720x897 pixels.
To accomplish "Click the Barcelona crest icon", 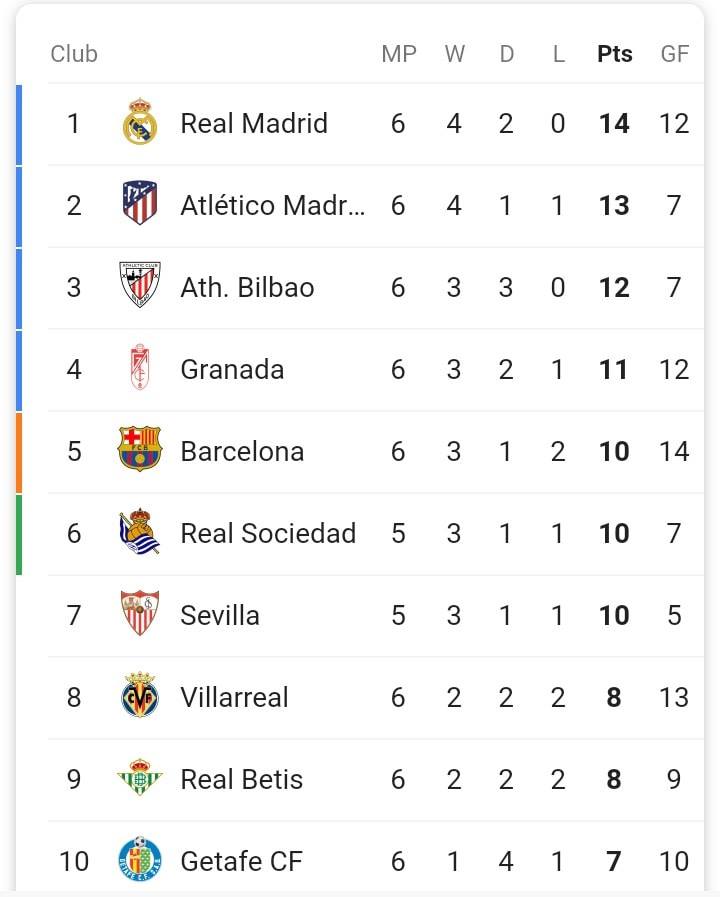I will [x=140, y=449].
